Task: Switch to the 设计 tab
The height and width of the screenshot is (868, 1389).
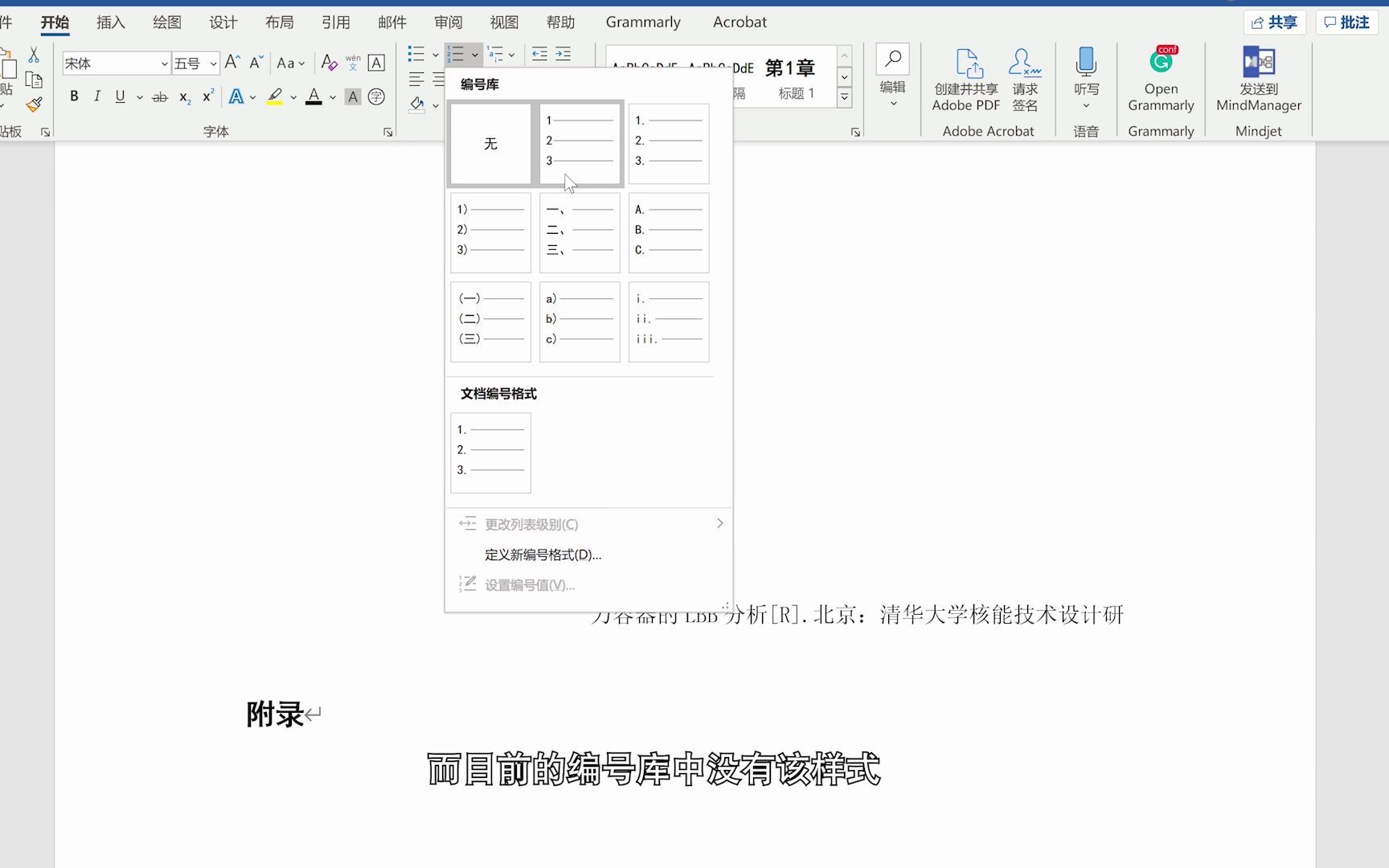Action: coord(223,23)
